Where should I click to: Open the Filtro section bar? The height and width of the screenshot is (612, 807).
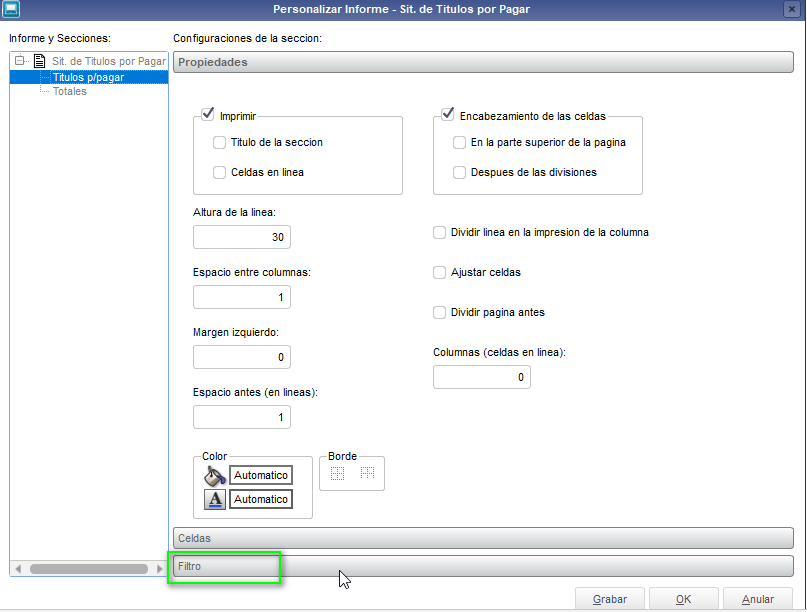pos(483,566)
